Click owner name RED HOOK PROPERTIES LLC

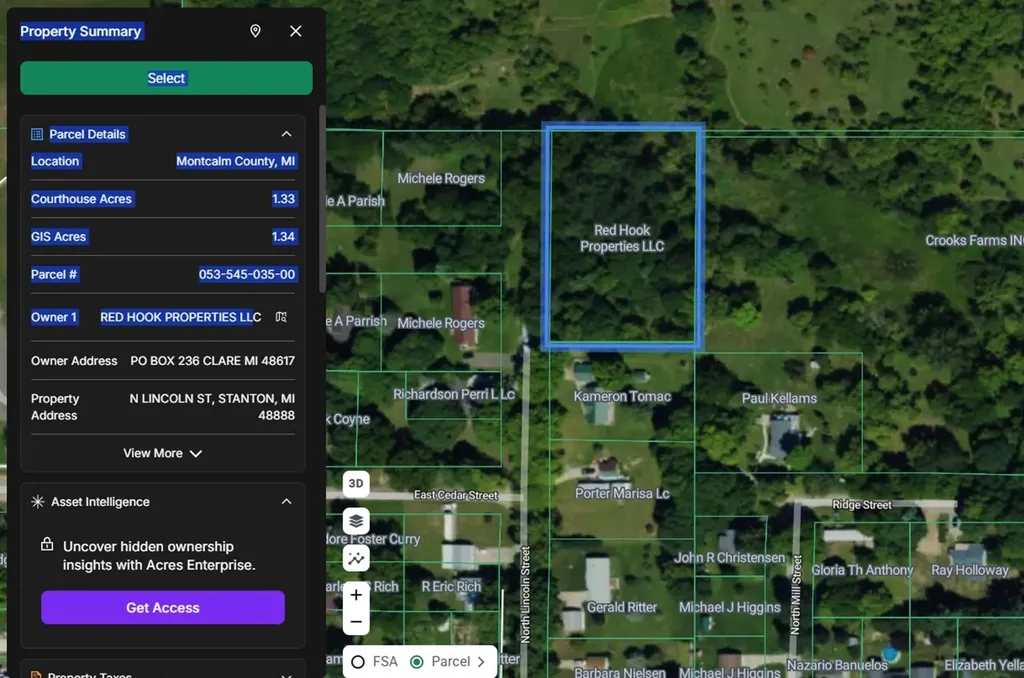(180, 317)
